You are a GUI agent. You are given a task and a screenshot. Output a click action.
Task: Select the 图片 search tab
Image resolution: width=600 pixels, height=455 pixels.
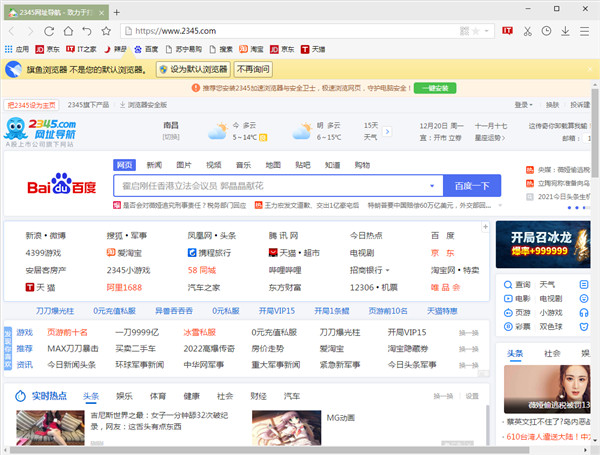point(184,165)
